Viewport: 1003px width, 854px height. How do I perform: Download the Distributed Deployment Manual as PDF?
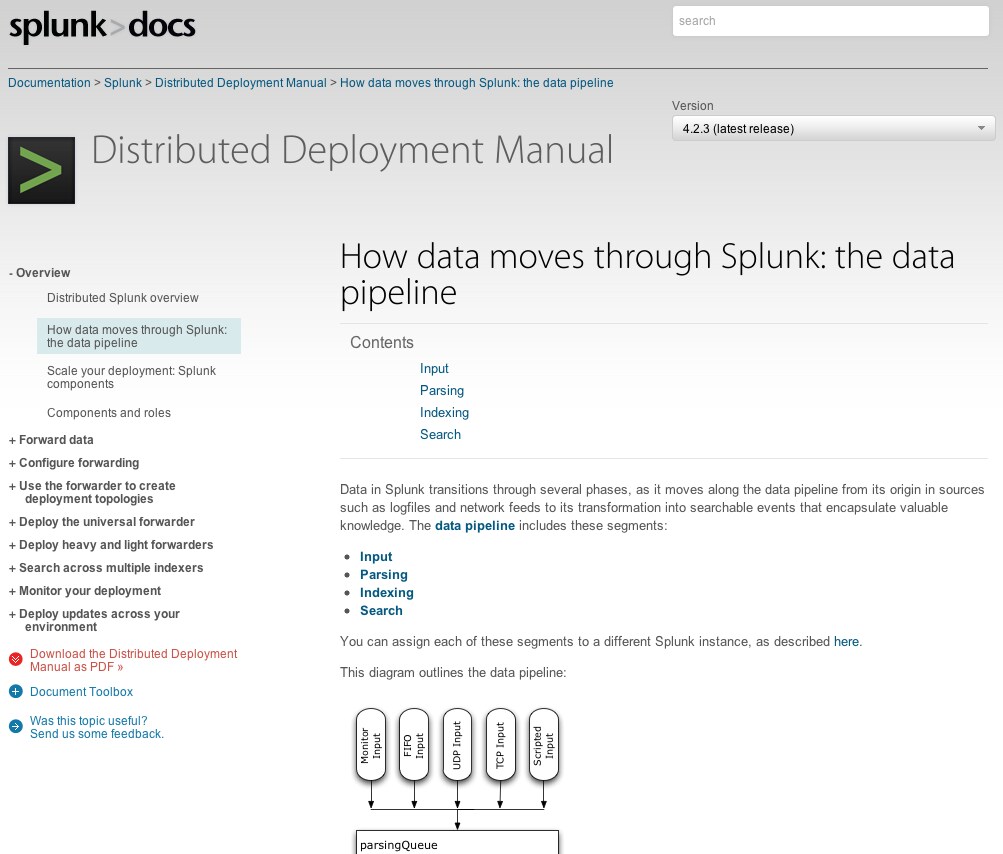(x=133, y=660)
